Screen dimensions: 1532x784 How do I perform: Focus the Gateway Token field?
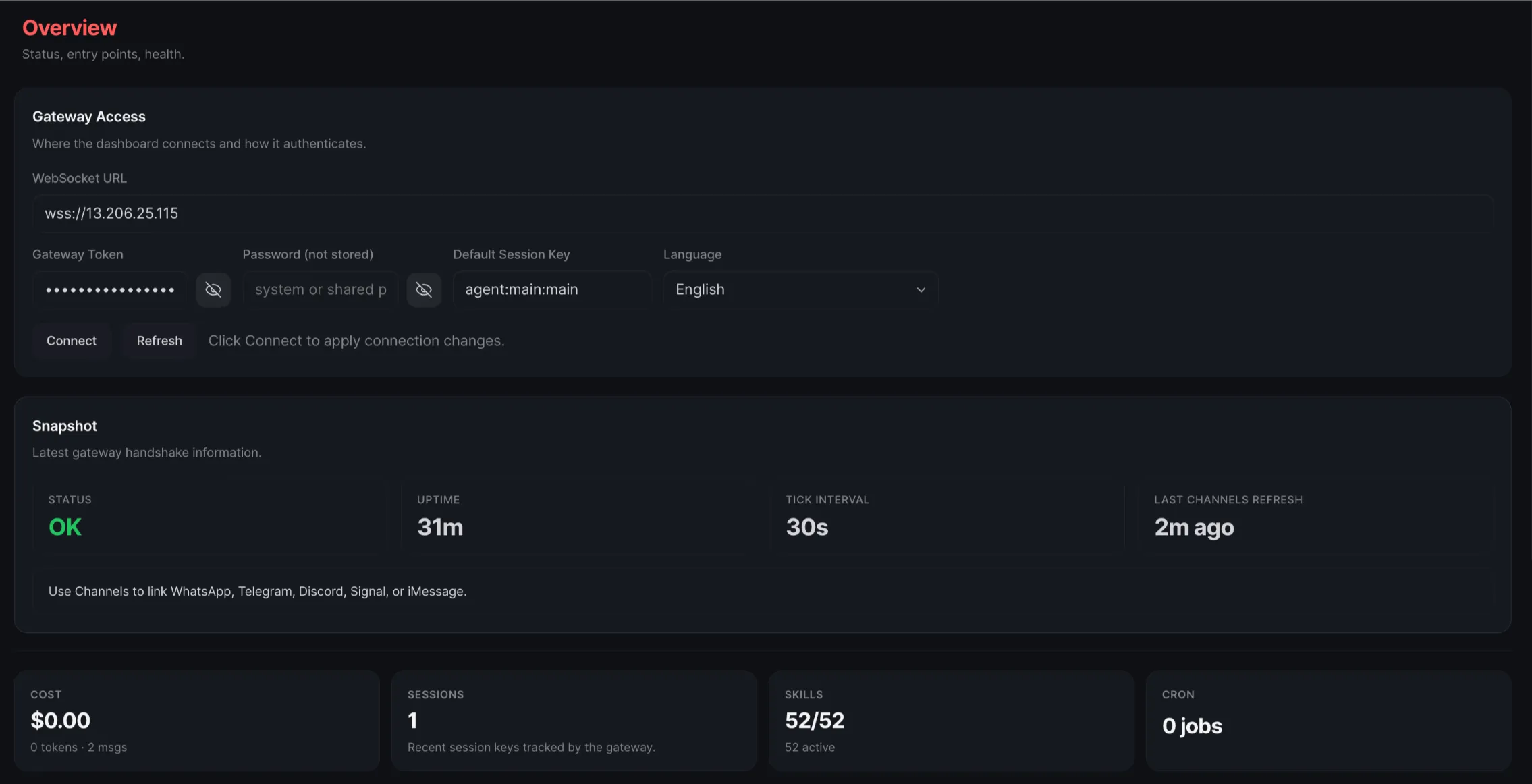pyautogui.click(x=111, y=289)
